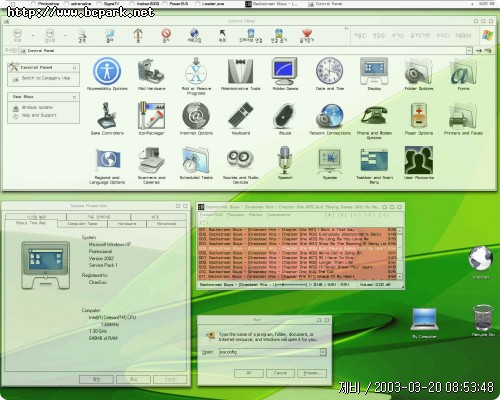Open the Playback menu in foobar2000
This screenshot has height=400, width=500.
tap(236, 215)
